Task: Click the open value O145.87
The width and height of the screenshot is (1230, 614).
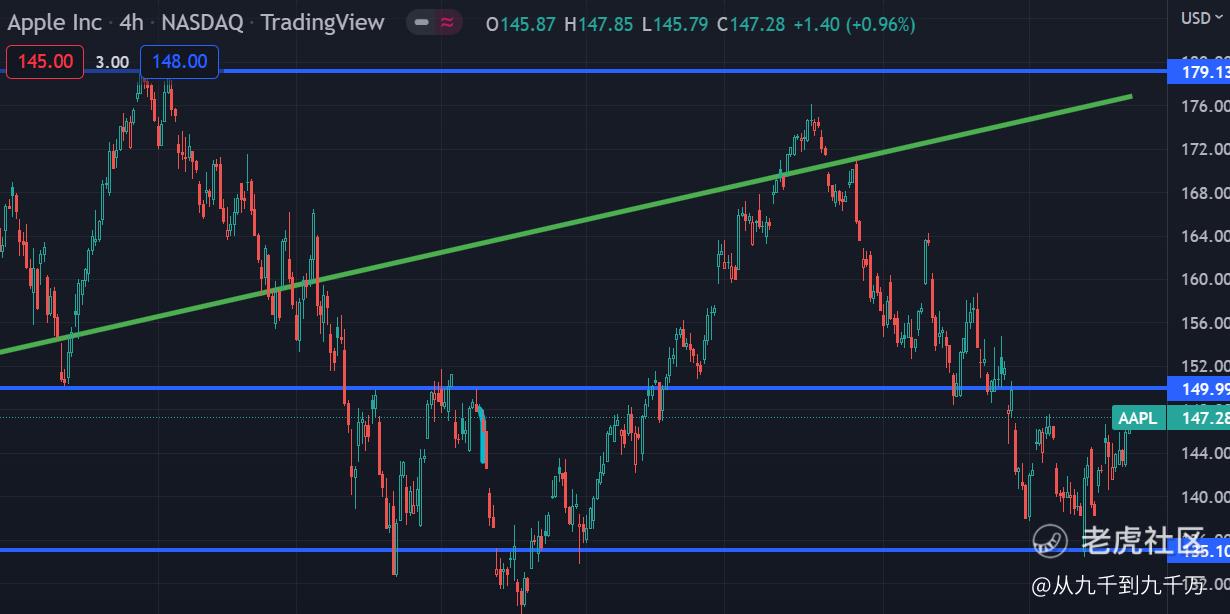Action: coord(520,24)
